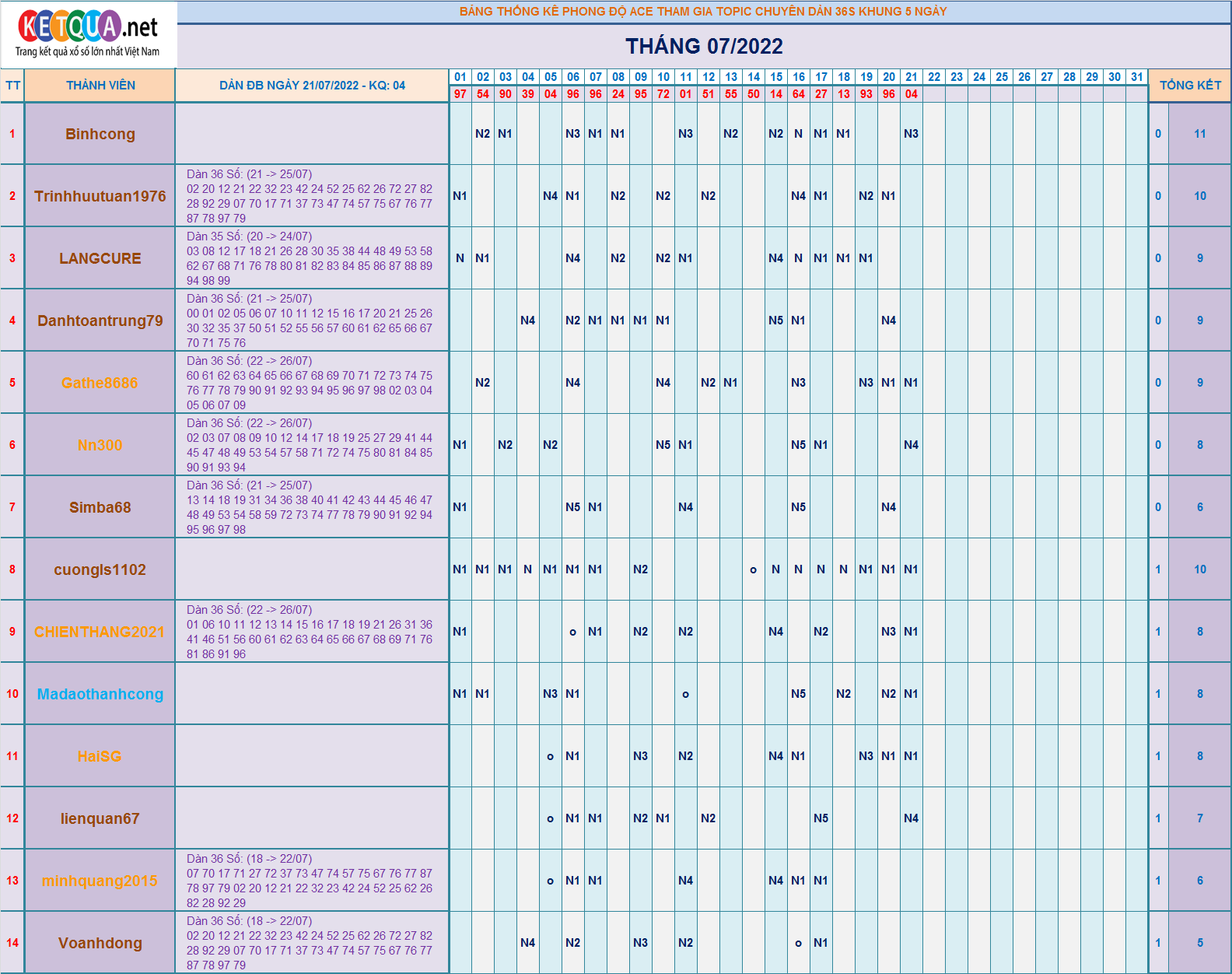Click the THÁNG 07/2022 title

click(x=704, y=47)
